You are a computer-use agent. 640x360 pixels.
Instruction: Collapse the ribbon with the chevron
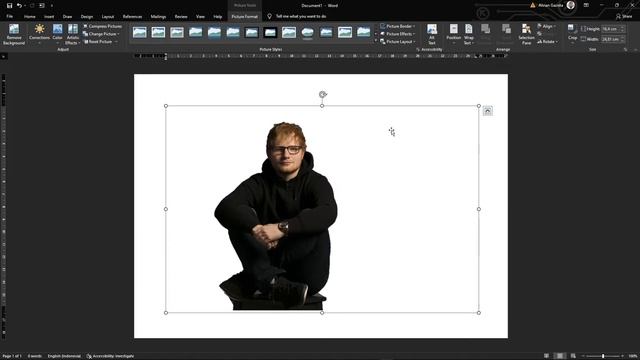pyautogui.click(x=636, y=49)
